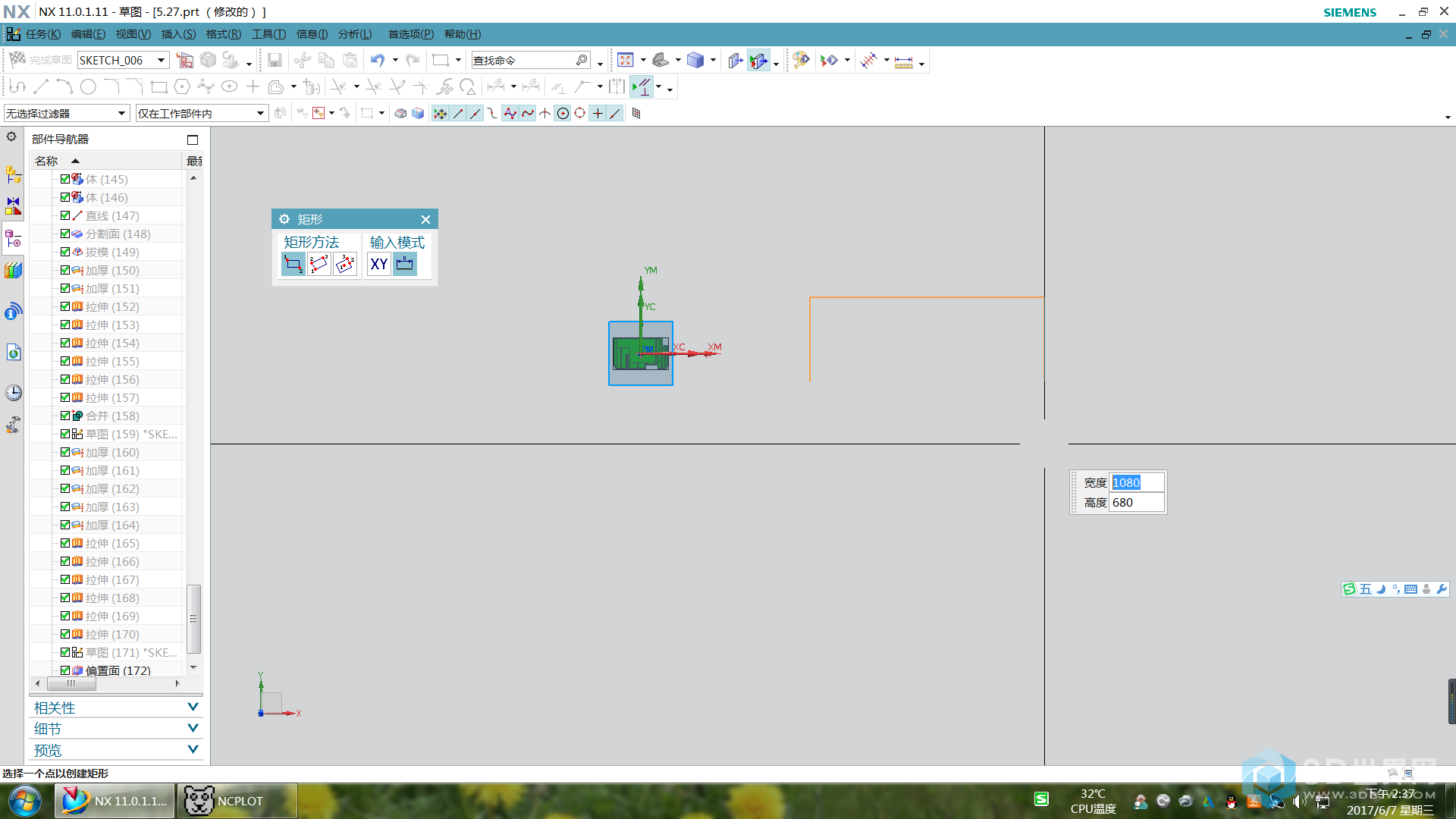The height and width of the screenshot is (819, 1456).
Task: Toggle checkbox for 合并 (158)
Action: coord(65,416)
